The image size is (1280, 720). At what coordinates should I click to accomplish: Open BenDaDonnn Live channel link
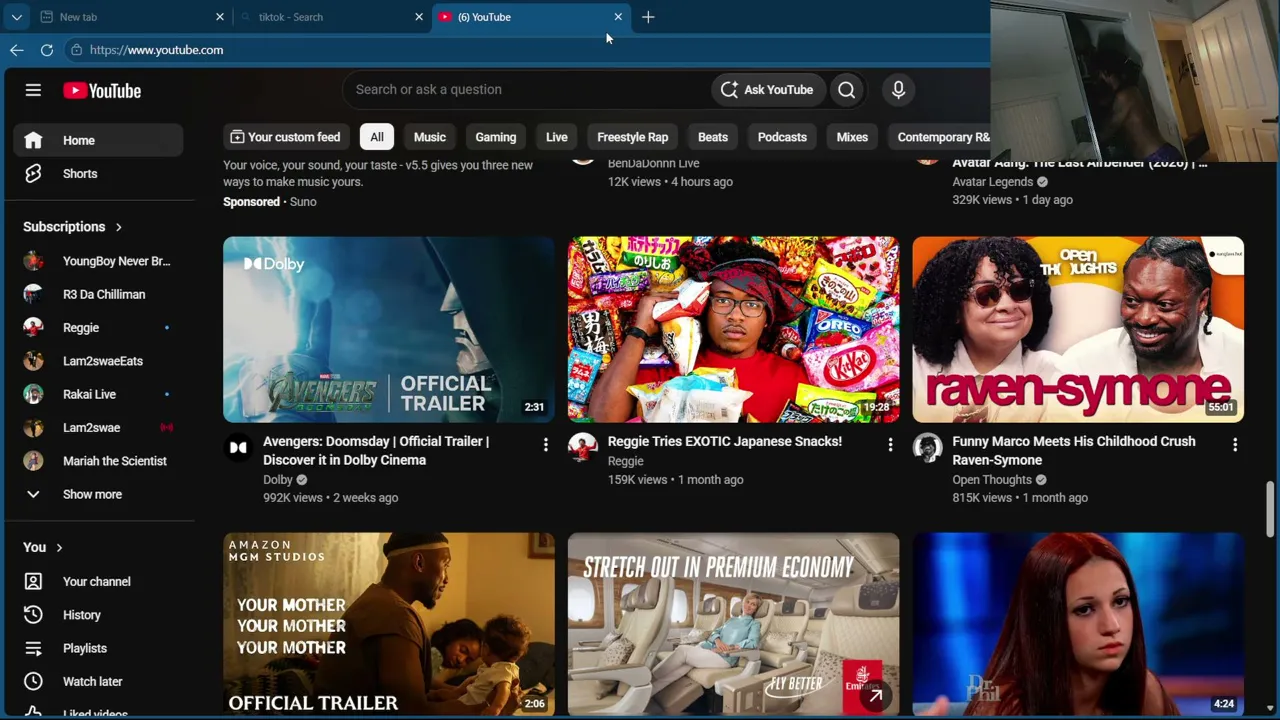coord(654,163)
